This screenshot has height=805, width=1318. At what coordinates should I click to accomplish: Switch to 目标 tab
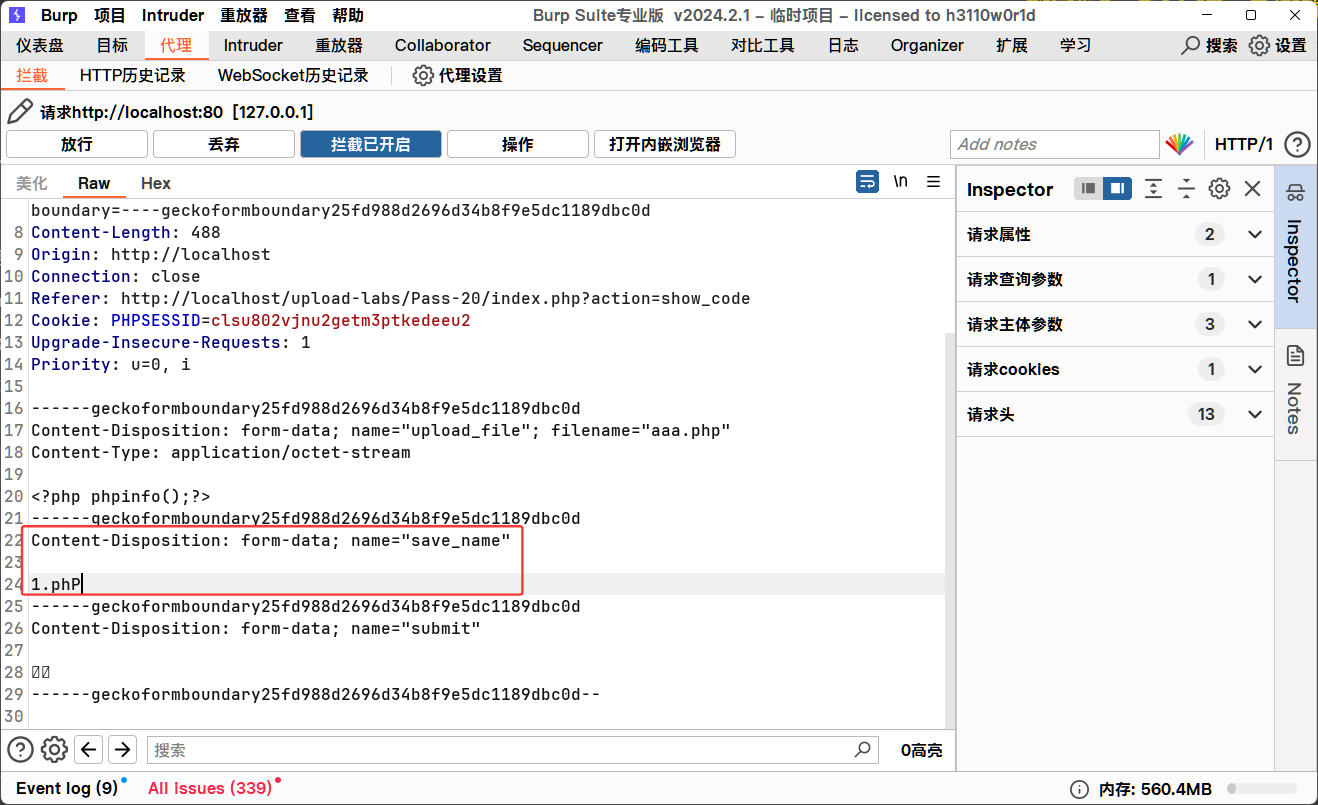coord(112,46)
